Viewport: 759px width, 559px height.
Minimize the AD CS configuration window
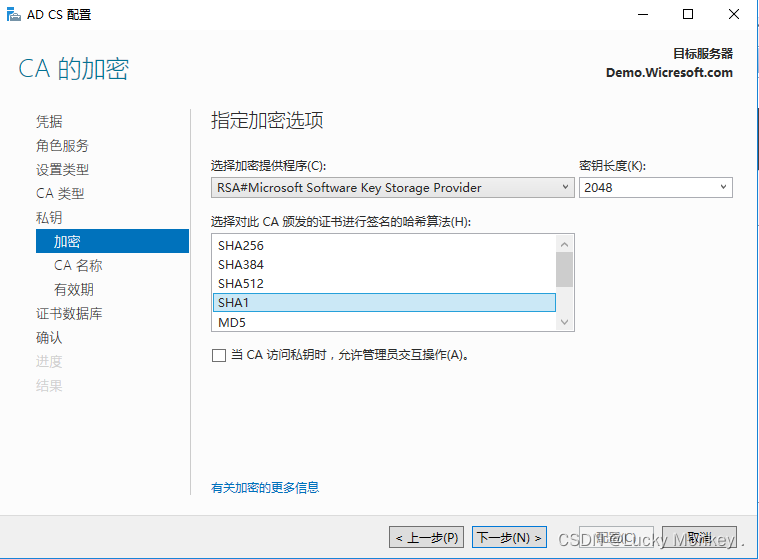click(643, 15)
